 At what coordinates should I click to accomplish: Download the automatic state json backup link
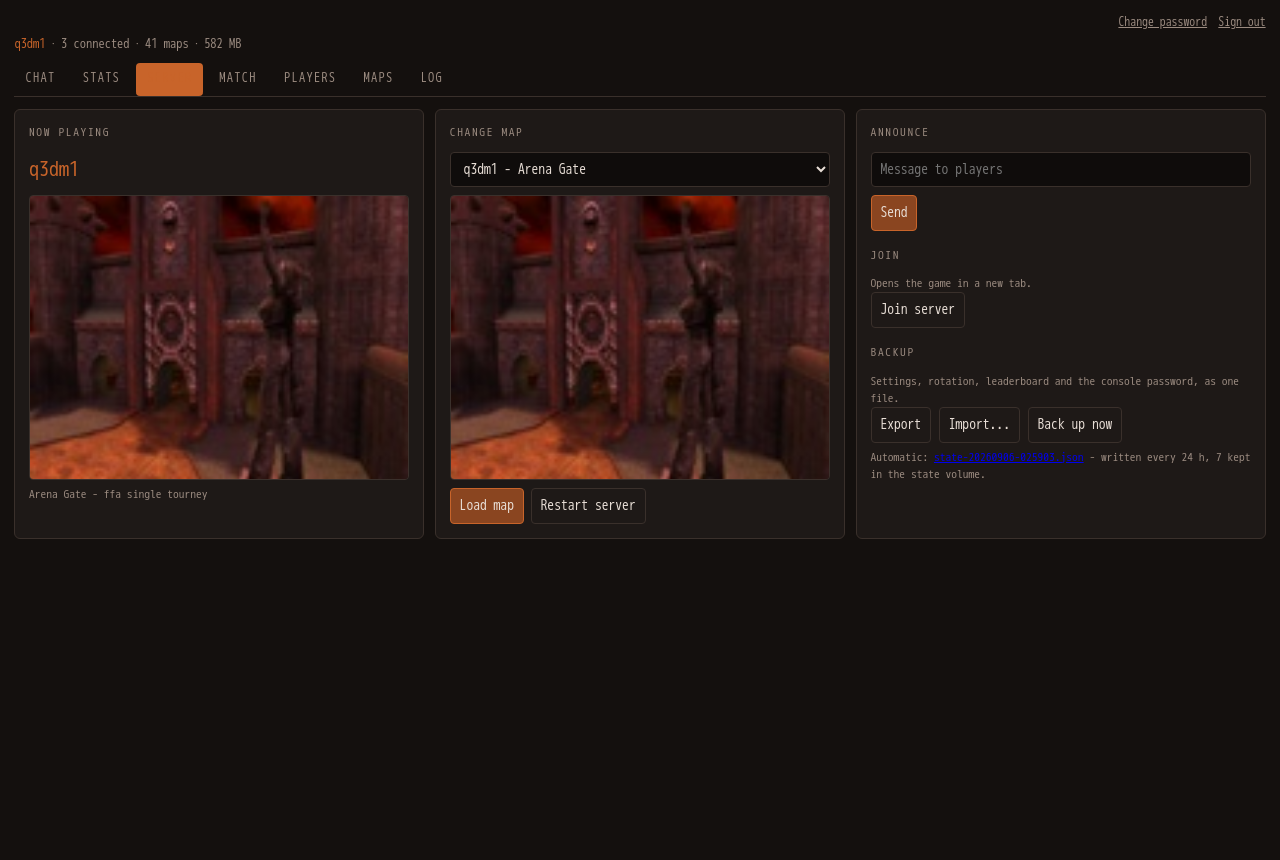click(x=1009, y=458)
